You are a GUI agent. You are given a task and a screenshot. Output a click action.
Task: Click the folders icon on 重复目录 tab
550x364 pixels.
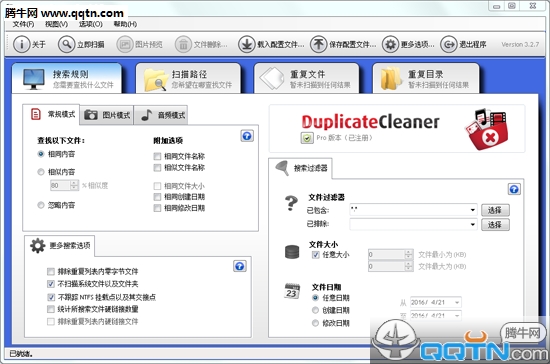pyautogui.click(x=391, y=79)
